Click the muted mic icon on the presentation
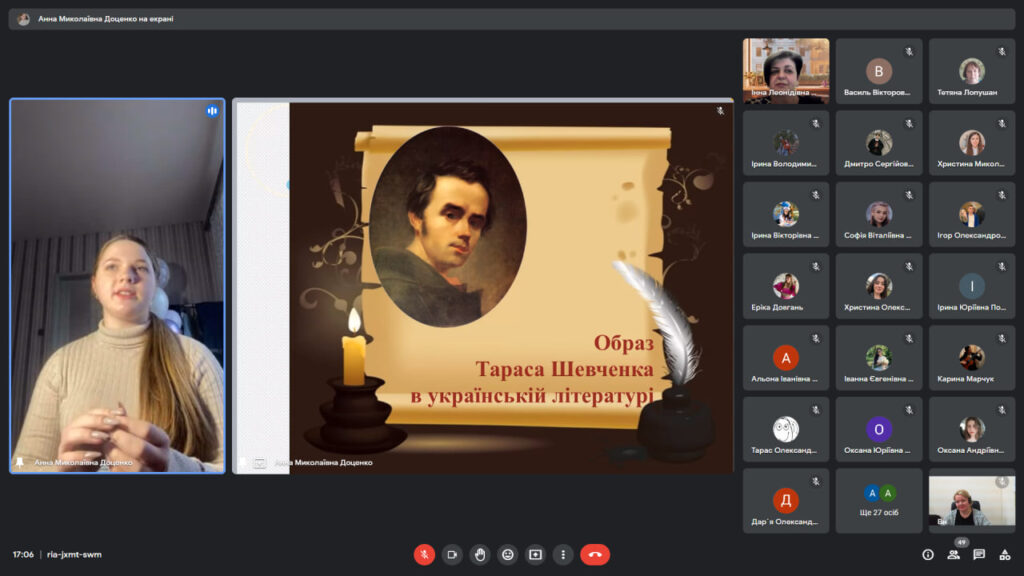This screenshot has height=576, width=1024. coord(720,111)
